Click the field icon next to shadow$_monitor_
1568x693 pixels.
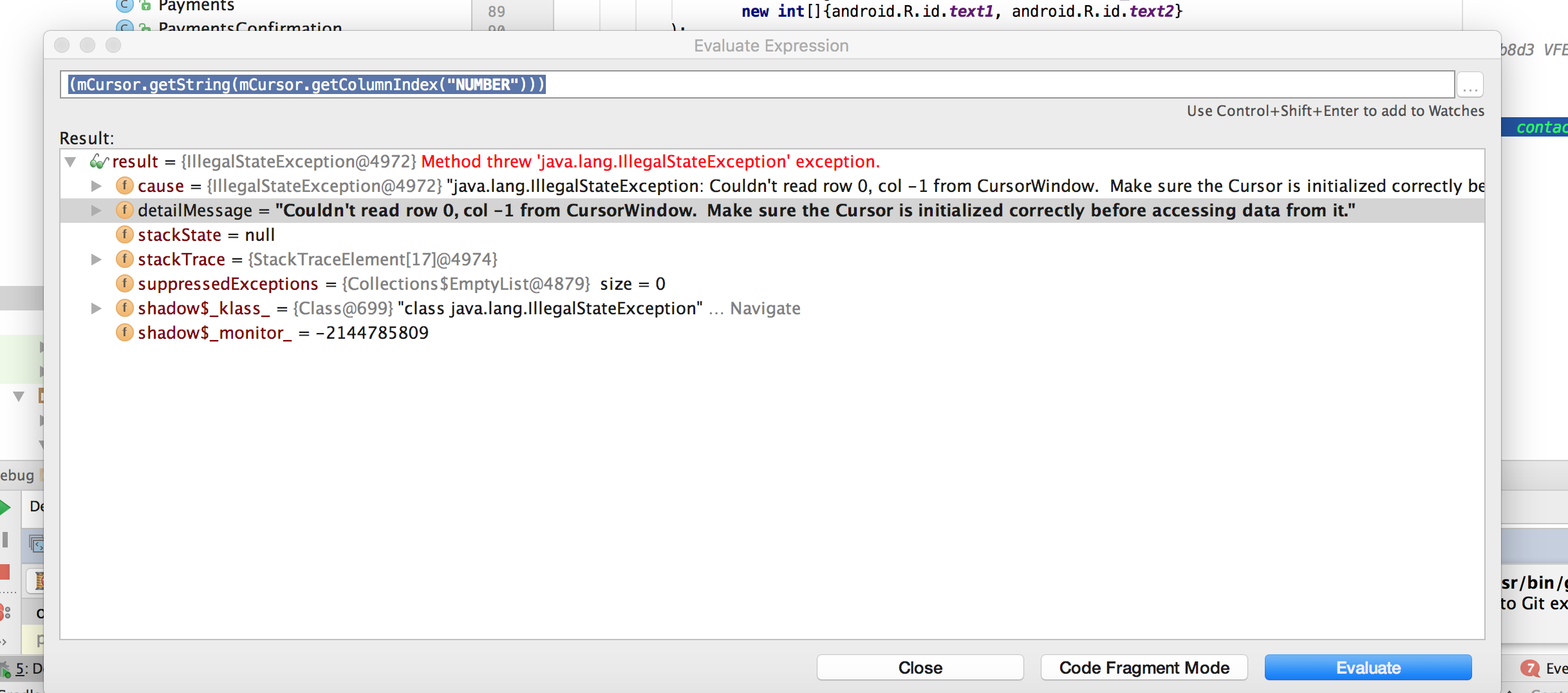tap(124, 333)
